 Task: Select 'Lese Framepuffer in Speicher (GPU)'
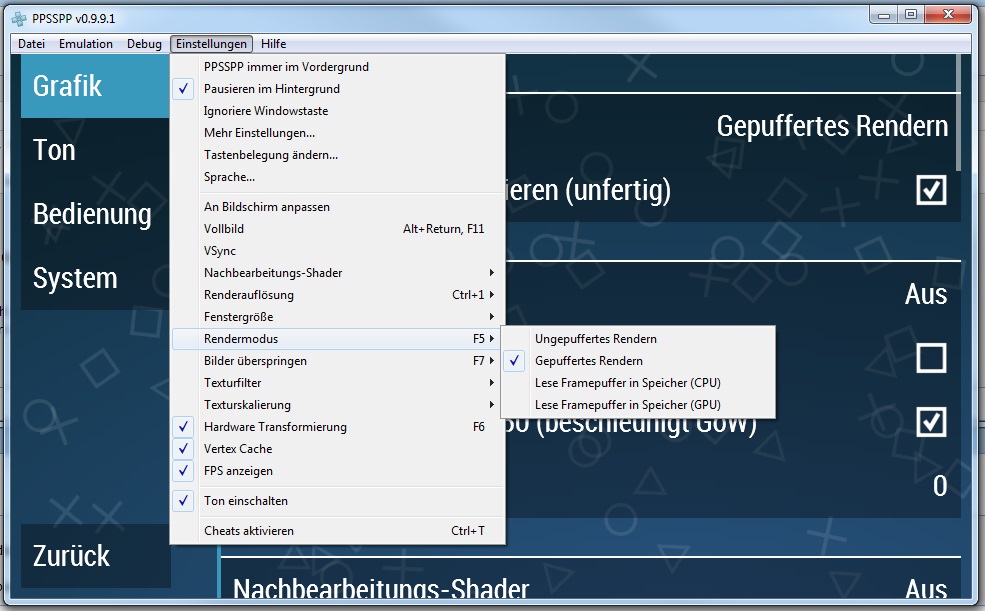point(627,405)
